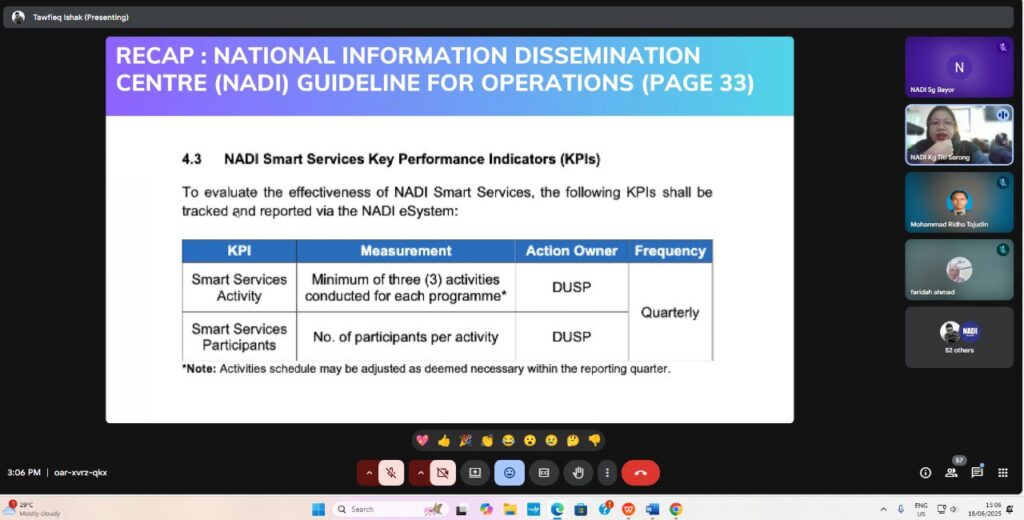
Task: Select the 52 others participant tile
Action: tap(958, 337)
